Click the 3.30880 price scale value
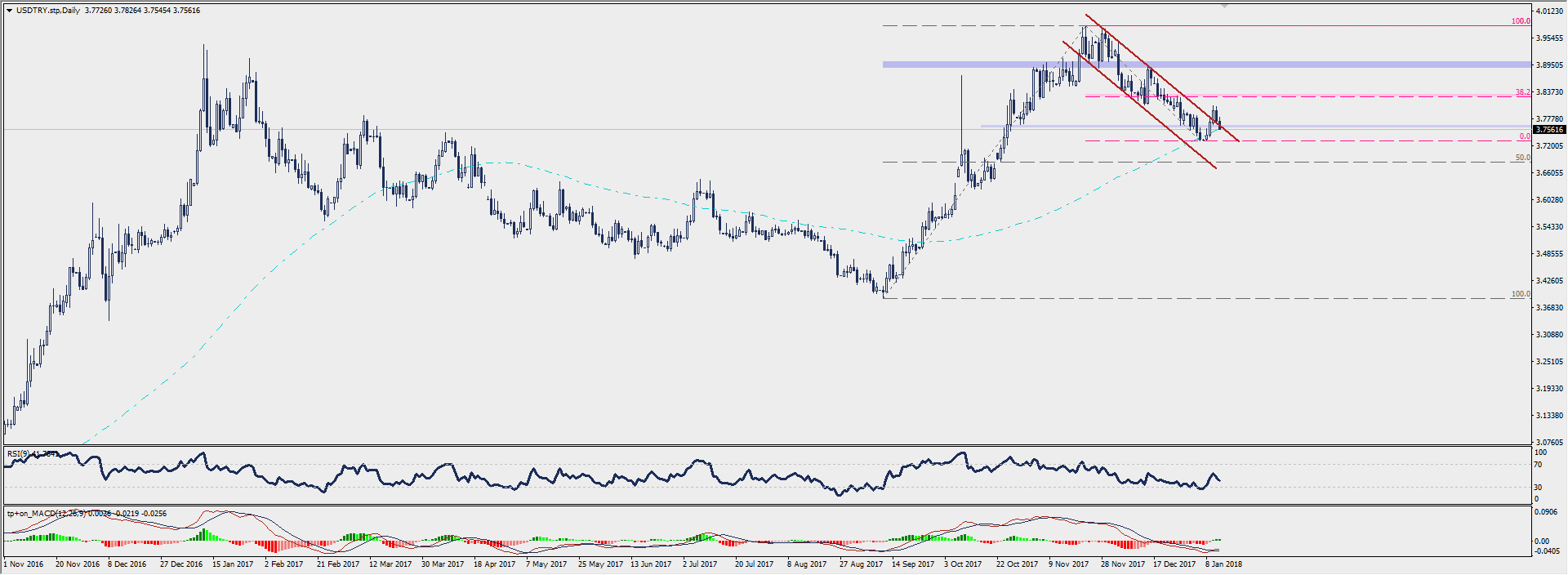 (x=1549, y=335)
